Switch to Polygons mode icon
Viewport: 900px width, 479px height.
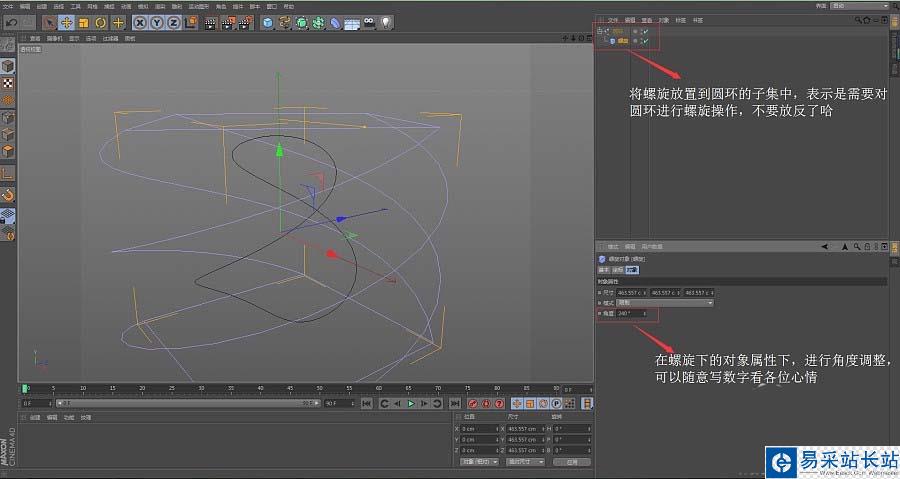pyautogui.click(x=7, y=152)
